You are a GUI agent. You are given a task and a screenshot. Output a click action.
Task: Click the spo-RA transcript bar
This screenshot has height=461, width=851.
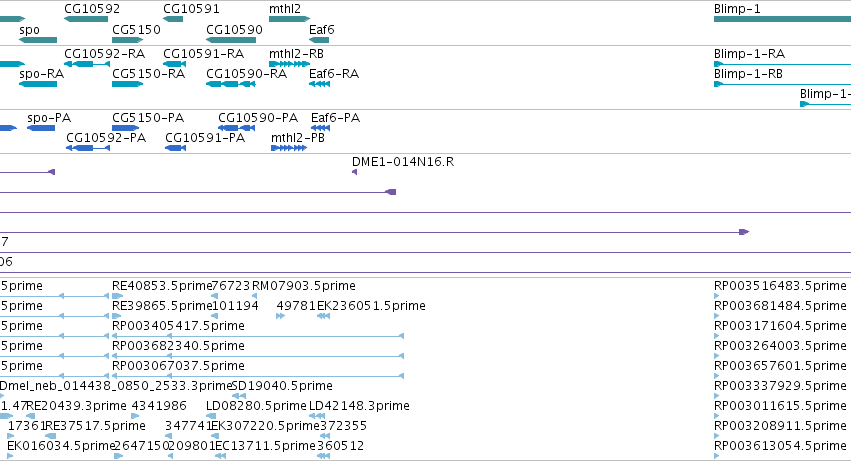[x=38, y=84]
